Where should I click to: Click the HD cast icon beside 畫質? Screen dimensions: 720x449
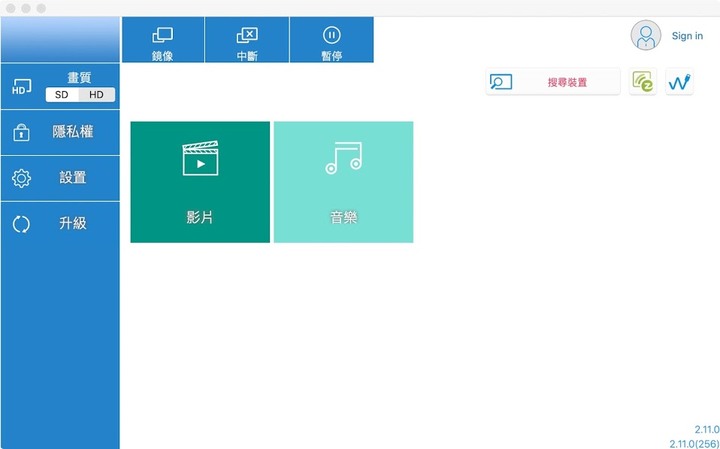(x=22, y=86)
